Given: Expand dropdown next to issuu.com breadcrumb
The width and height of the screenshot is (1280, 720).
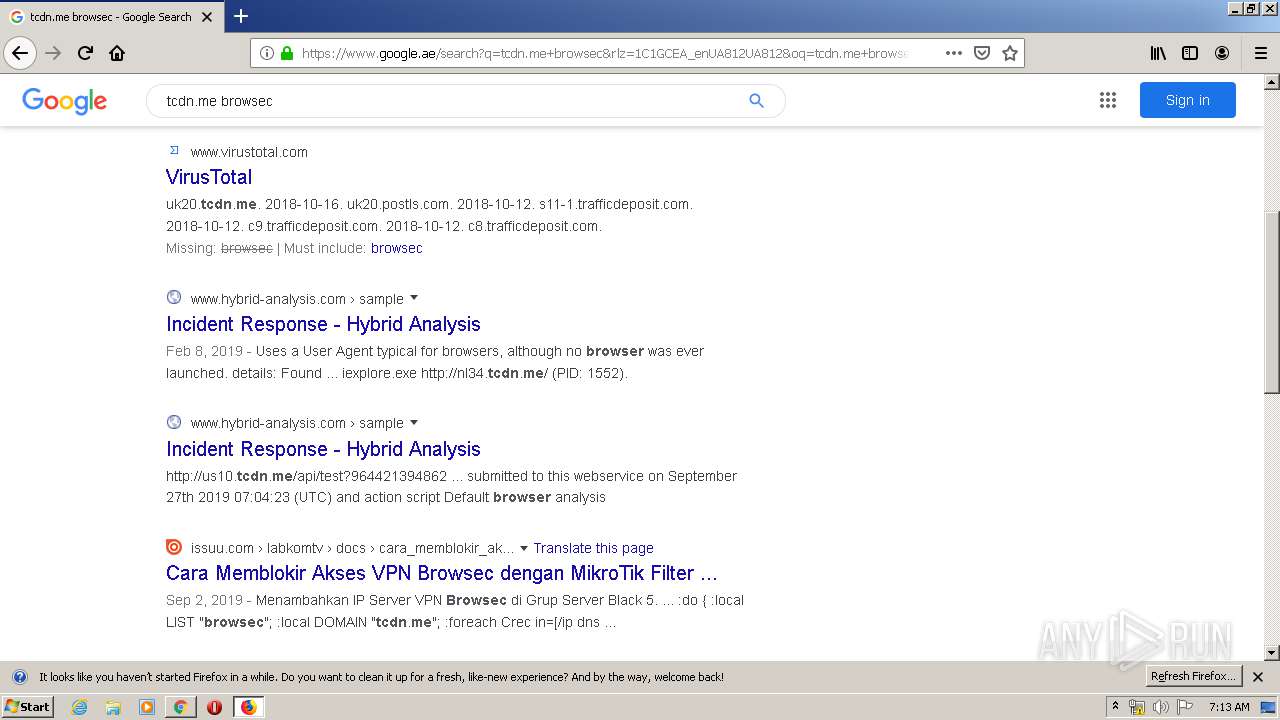Looking at the screenshot, I should pos(524,548).
